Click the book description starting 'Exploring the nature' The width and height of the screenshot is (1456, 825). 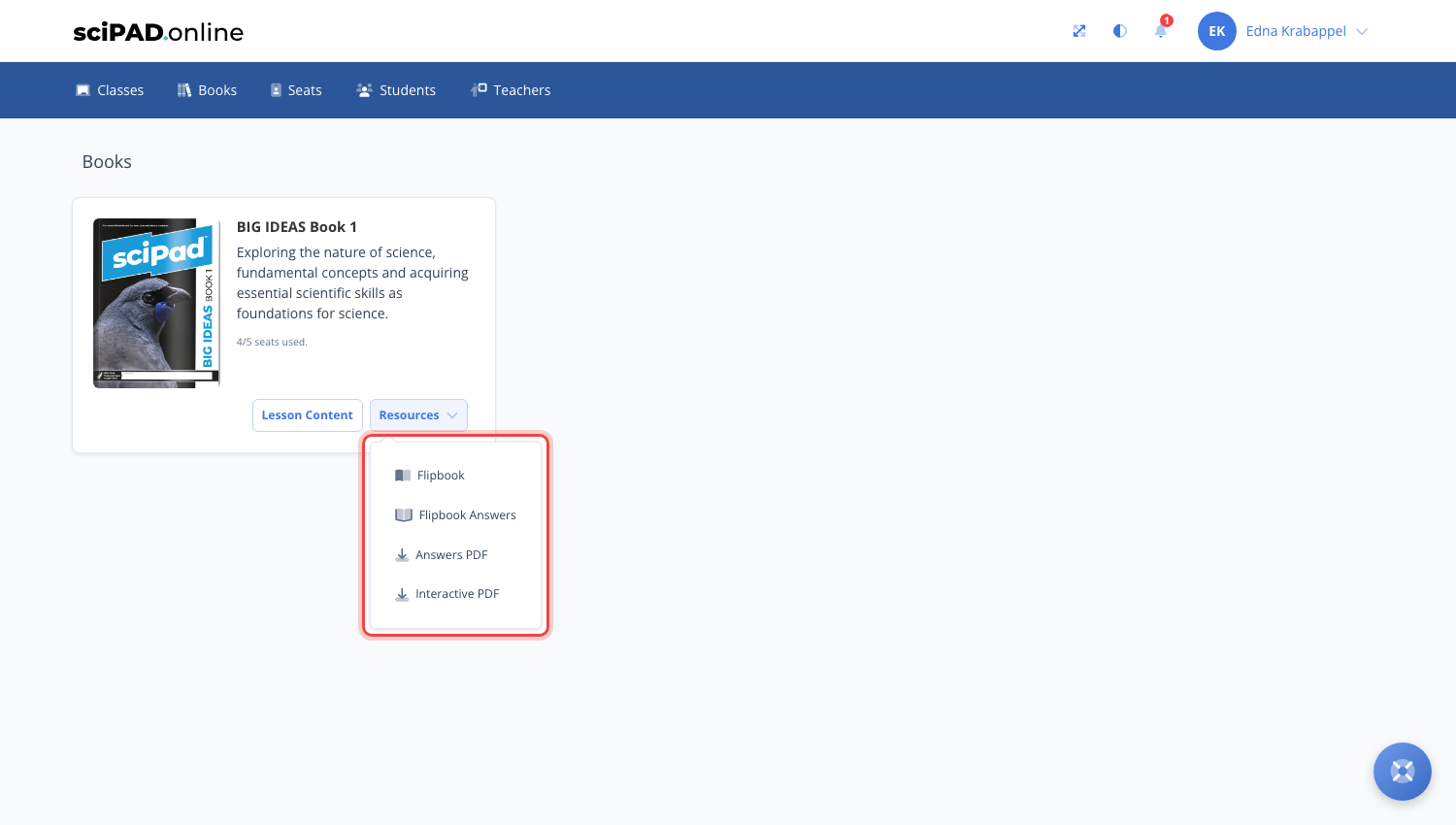click(353, 283)
